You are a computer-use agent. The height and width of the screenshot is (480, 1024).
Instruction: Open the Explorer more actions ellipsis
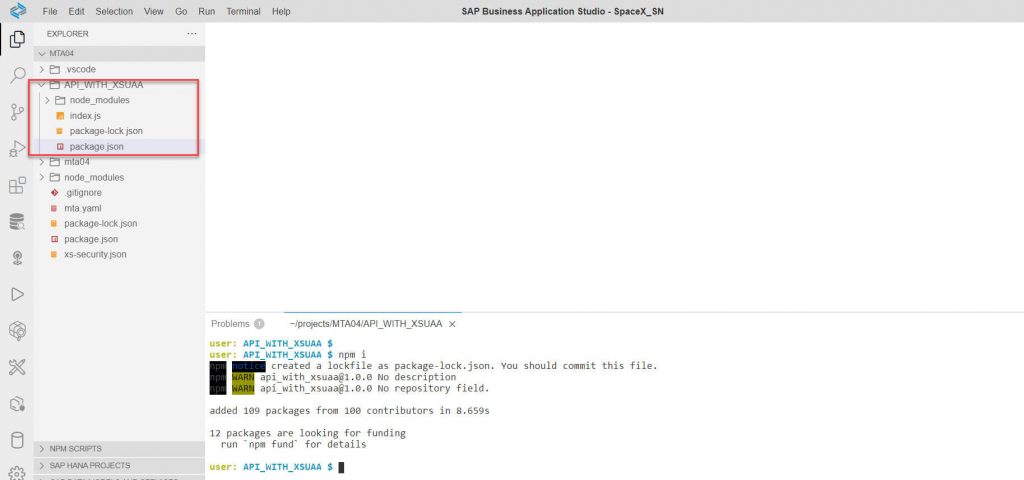point(191,33)
